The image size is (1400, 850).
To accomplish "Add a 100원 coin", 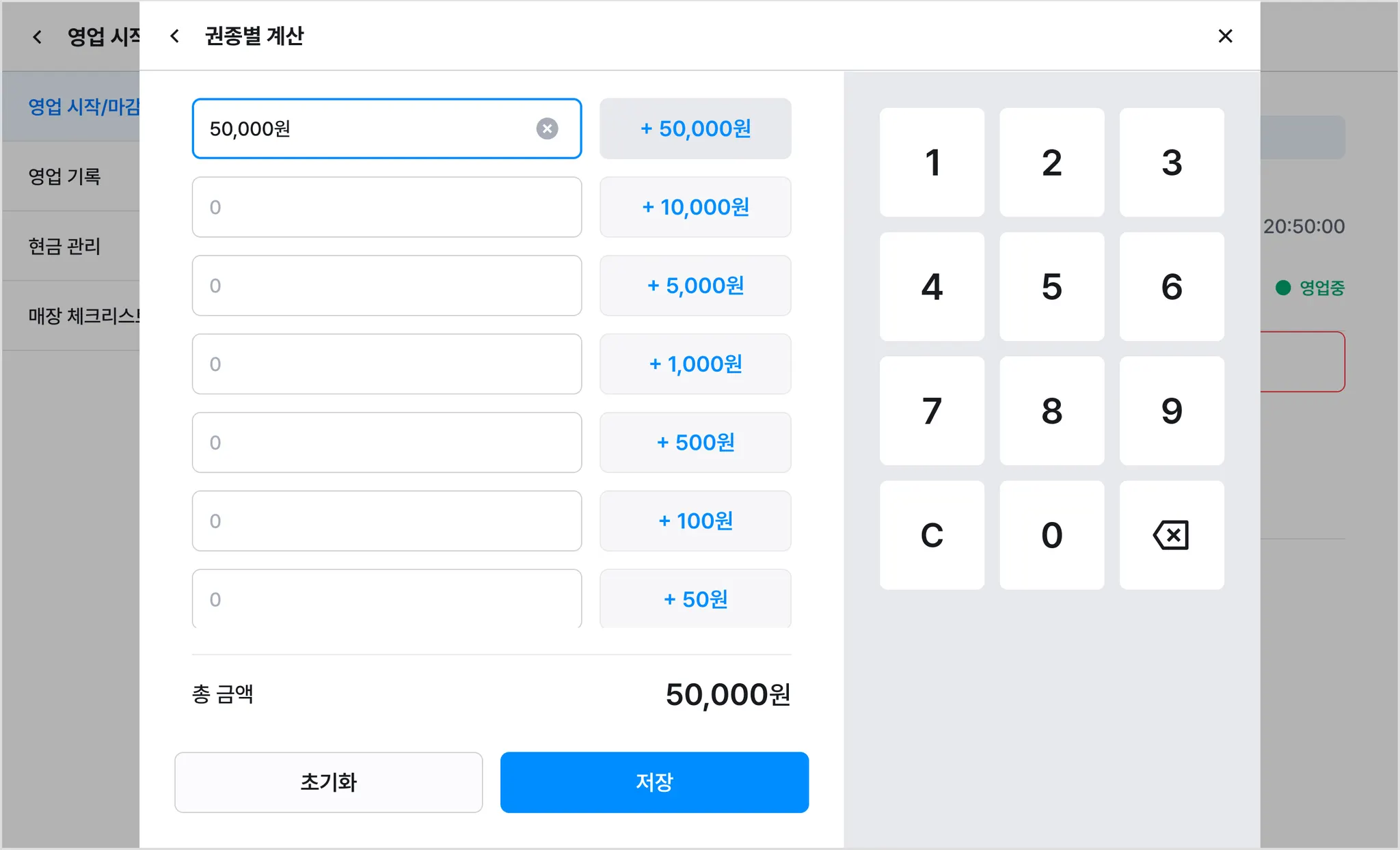I will [x=695, y=521].
